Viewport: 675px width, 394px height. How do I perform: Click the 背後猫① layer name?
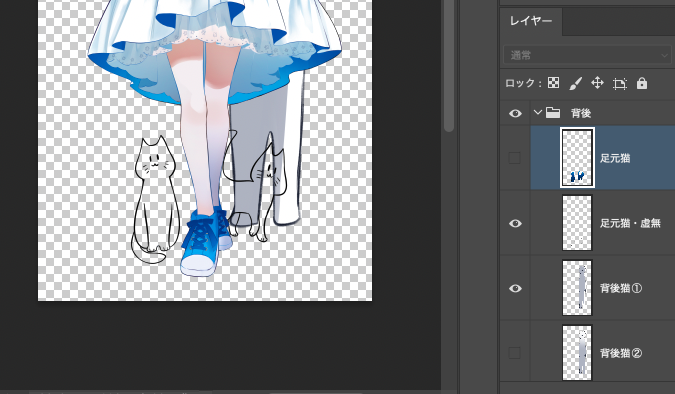click(x=621, y=288)
